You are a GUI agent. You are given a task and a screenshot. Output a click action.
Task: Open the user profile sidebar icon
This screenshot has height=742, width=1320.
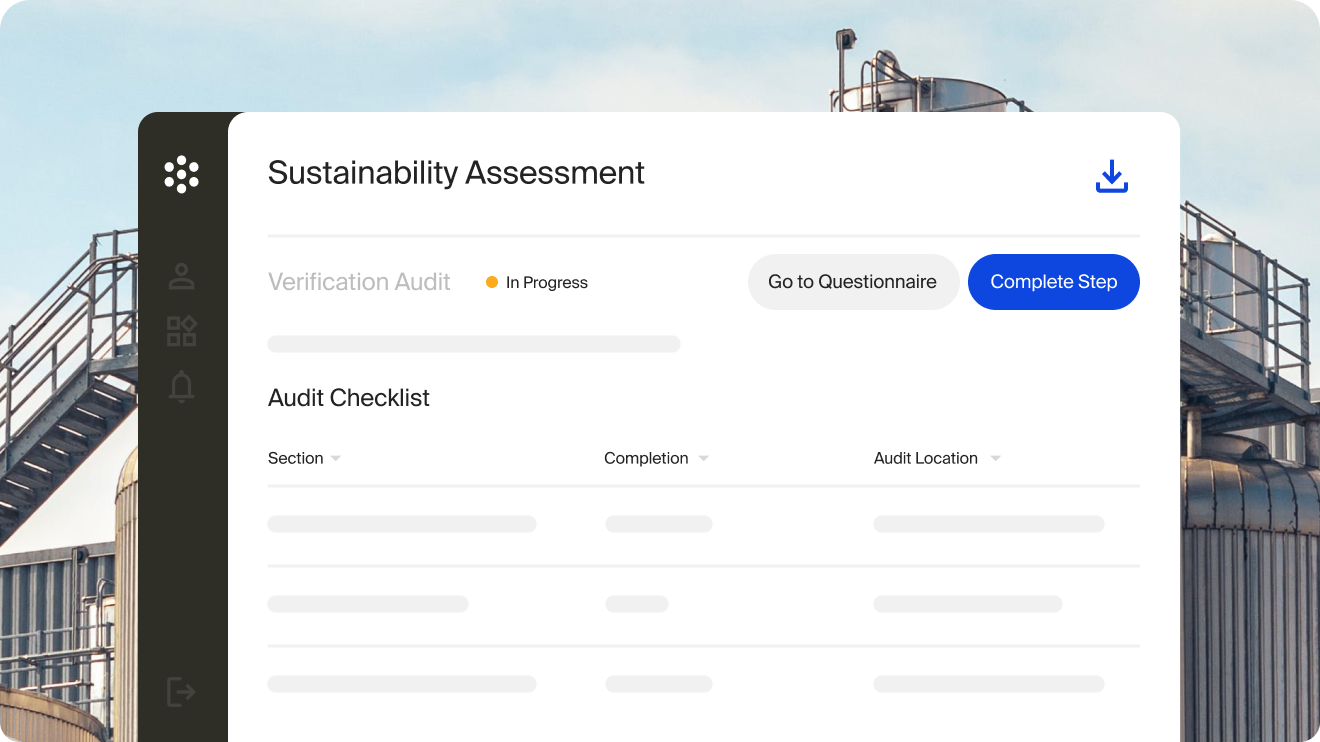coord(181,277)
